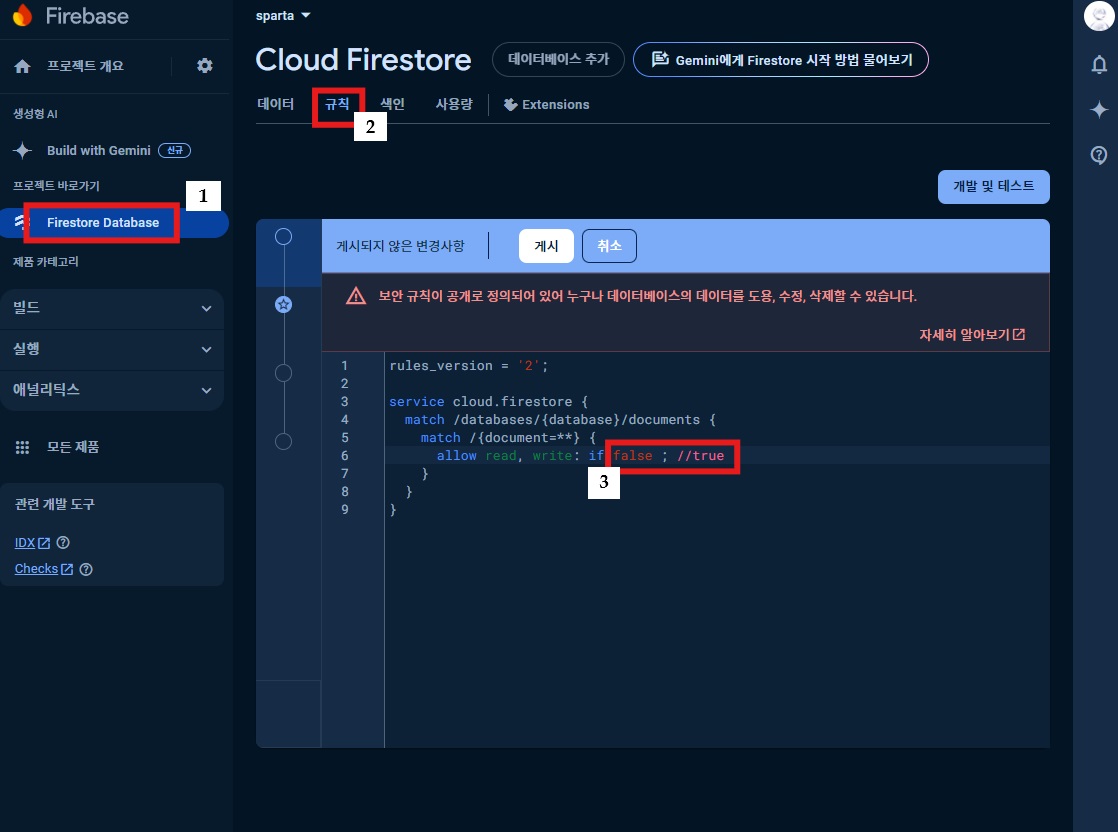Screen dimensions: 1118x832
Task: Click the 관련 개발 도구 heading
Action: [x=54, y=504]
